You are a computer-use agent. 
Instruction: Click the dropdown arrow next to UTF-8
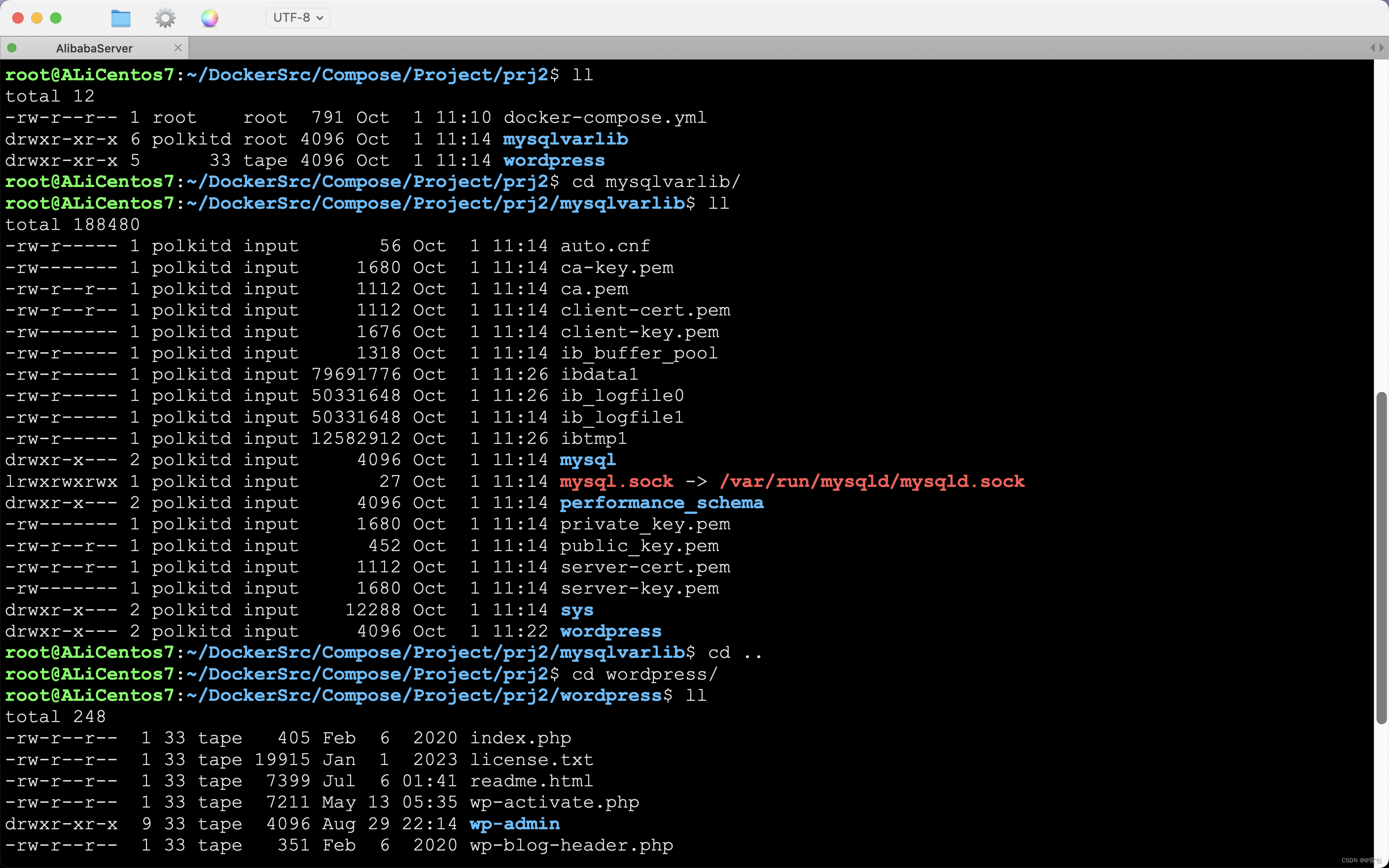point(328,18)
